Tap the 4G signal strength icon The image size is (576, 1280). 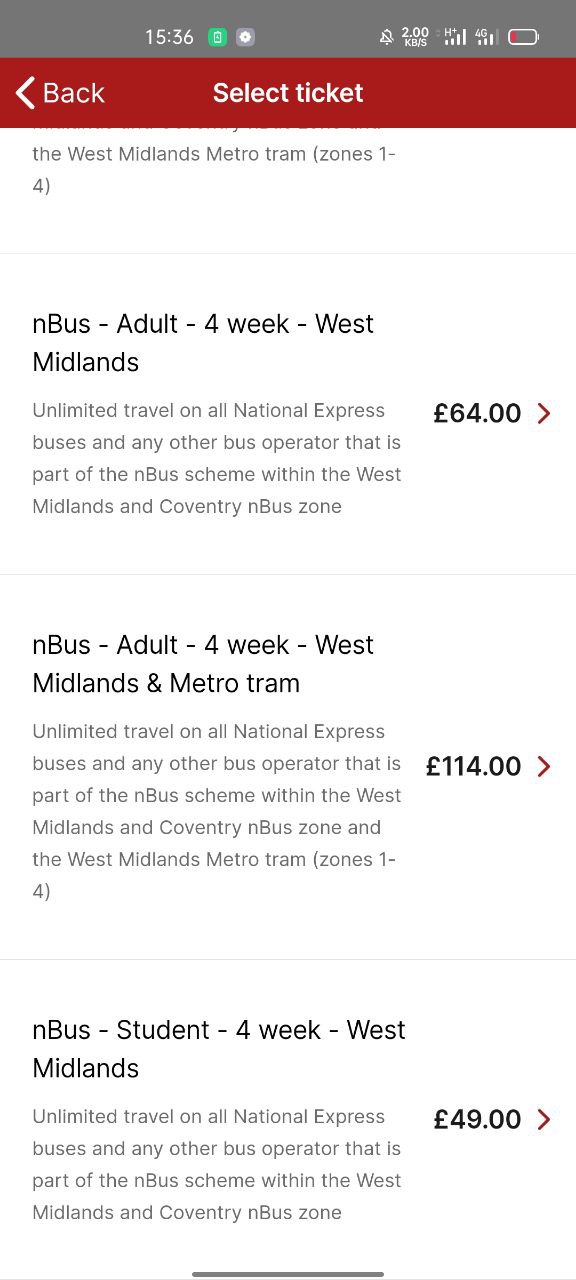coord(486,37)
